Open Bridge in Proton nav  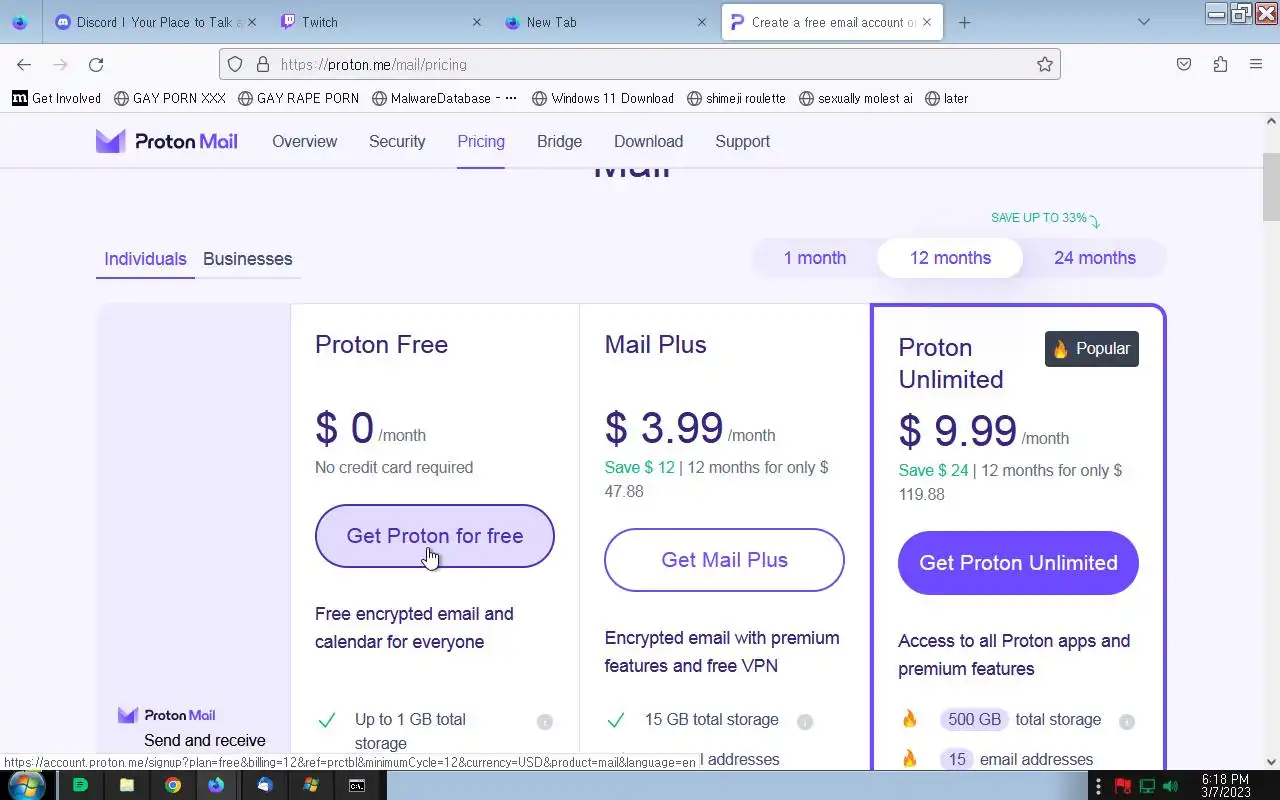[559, 141]
